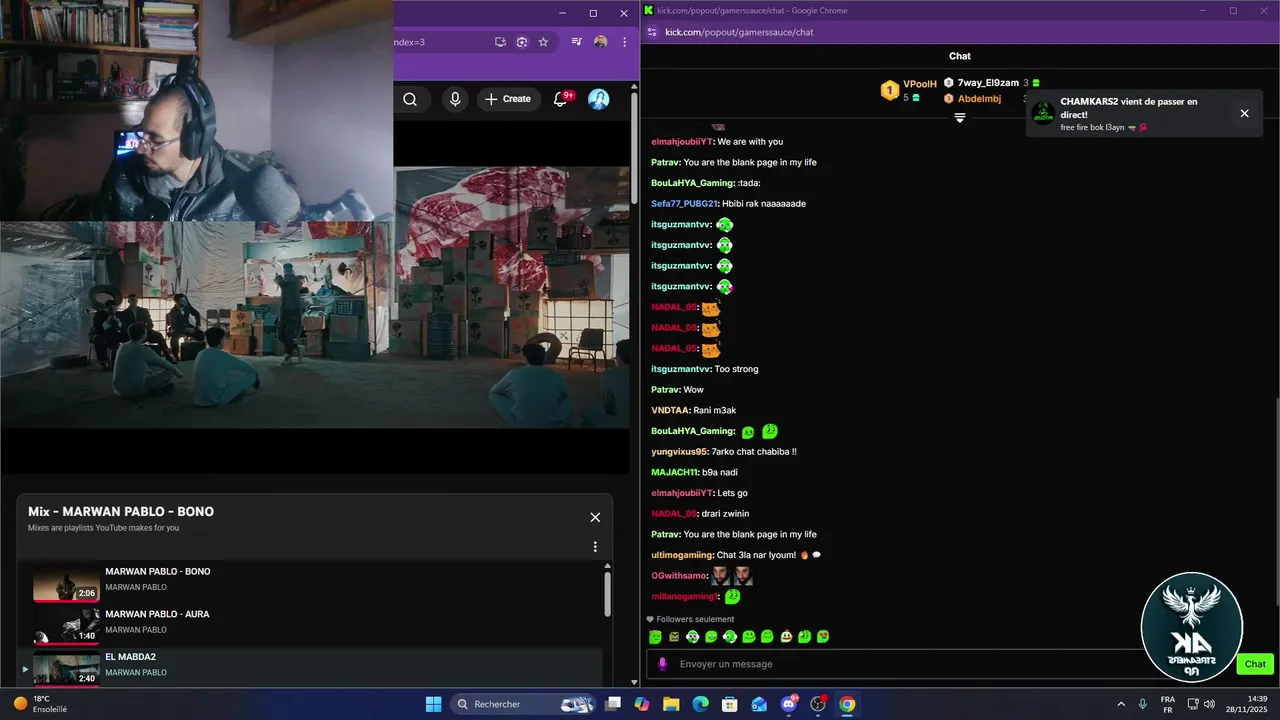This screenshot has width=1280, height=720.
Task: Open Abdelmbj leaderboard entry
Action: click(x=979, y=99)
